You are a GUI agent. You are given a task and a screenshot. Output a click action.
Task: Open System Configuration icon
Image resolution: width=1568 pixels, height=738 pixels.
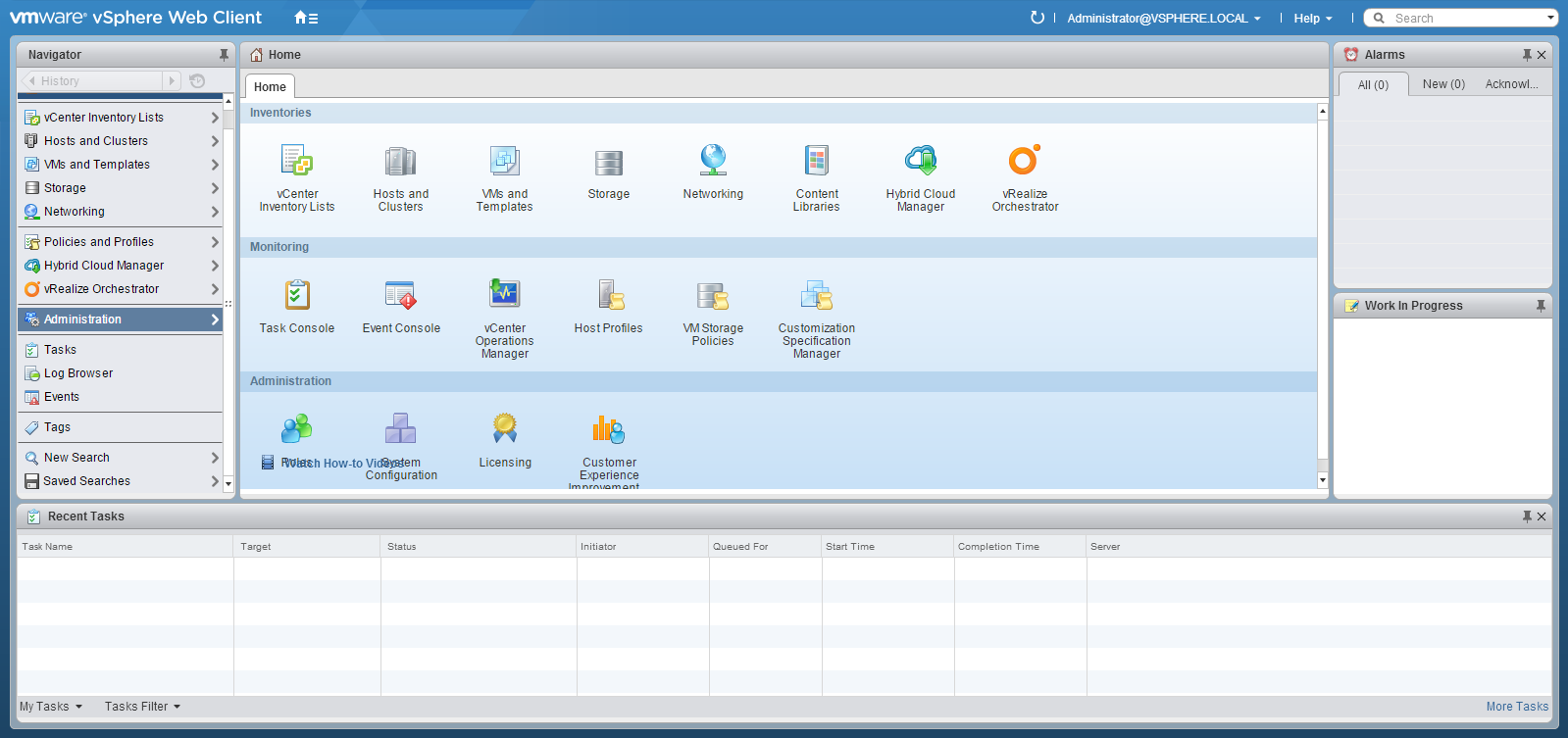pyautogui.click(x=400, y=428)
